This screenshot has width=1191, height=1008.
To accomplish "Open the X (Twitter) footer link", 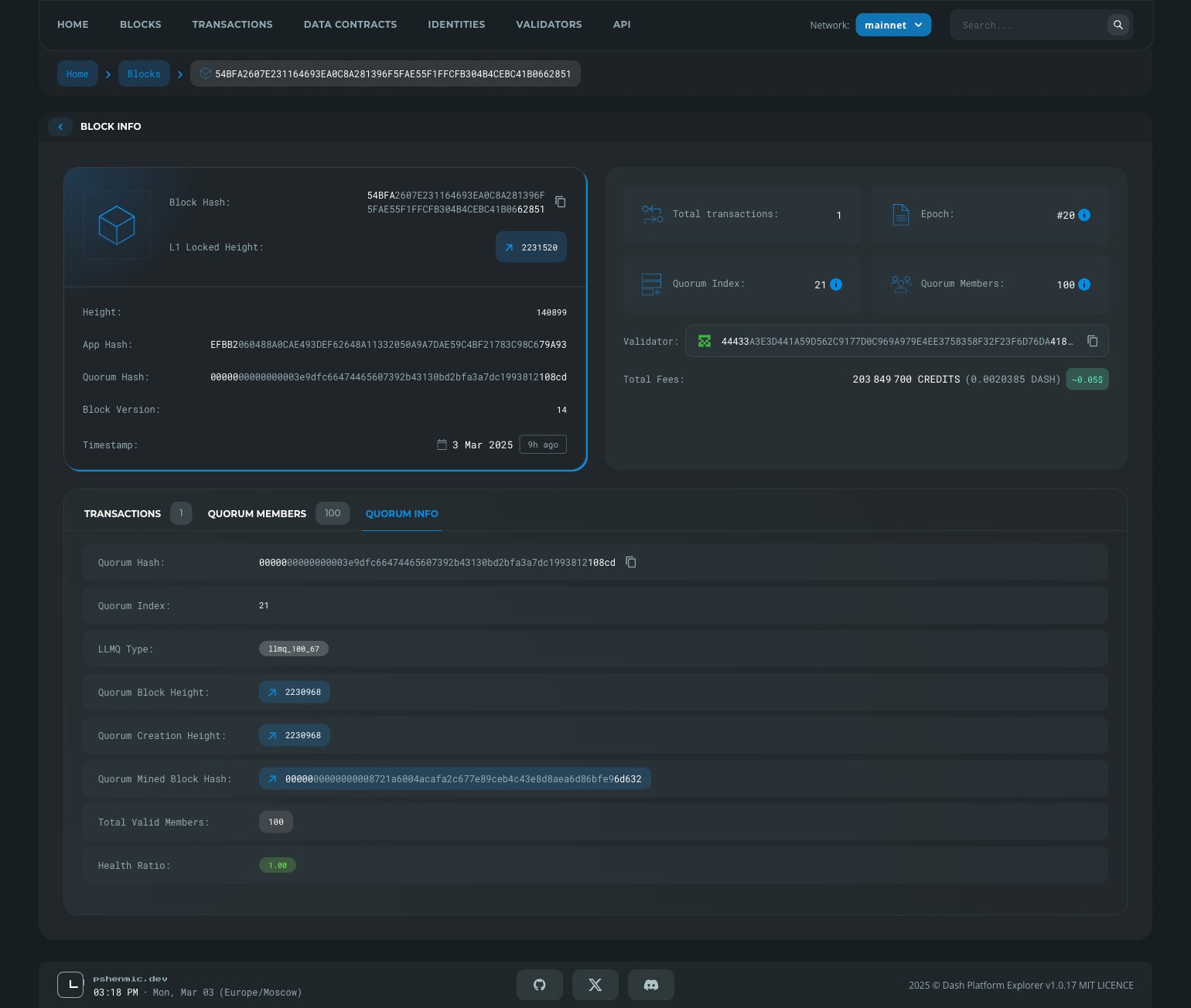I will pyautogui.click(x=595, y=985).
